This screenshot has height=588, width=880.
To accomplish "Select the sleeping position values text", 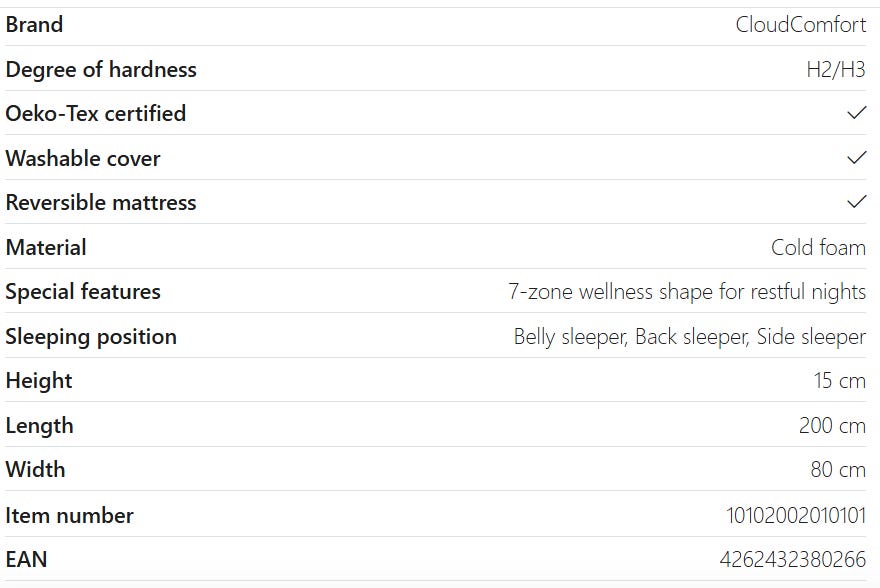I will pos(689,337).
